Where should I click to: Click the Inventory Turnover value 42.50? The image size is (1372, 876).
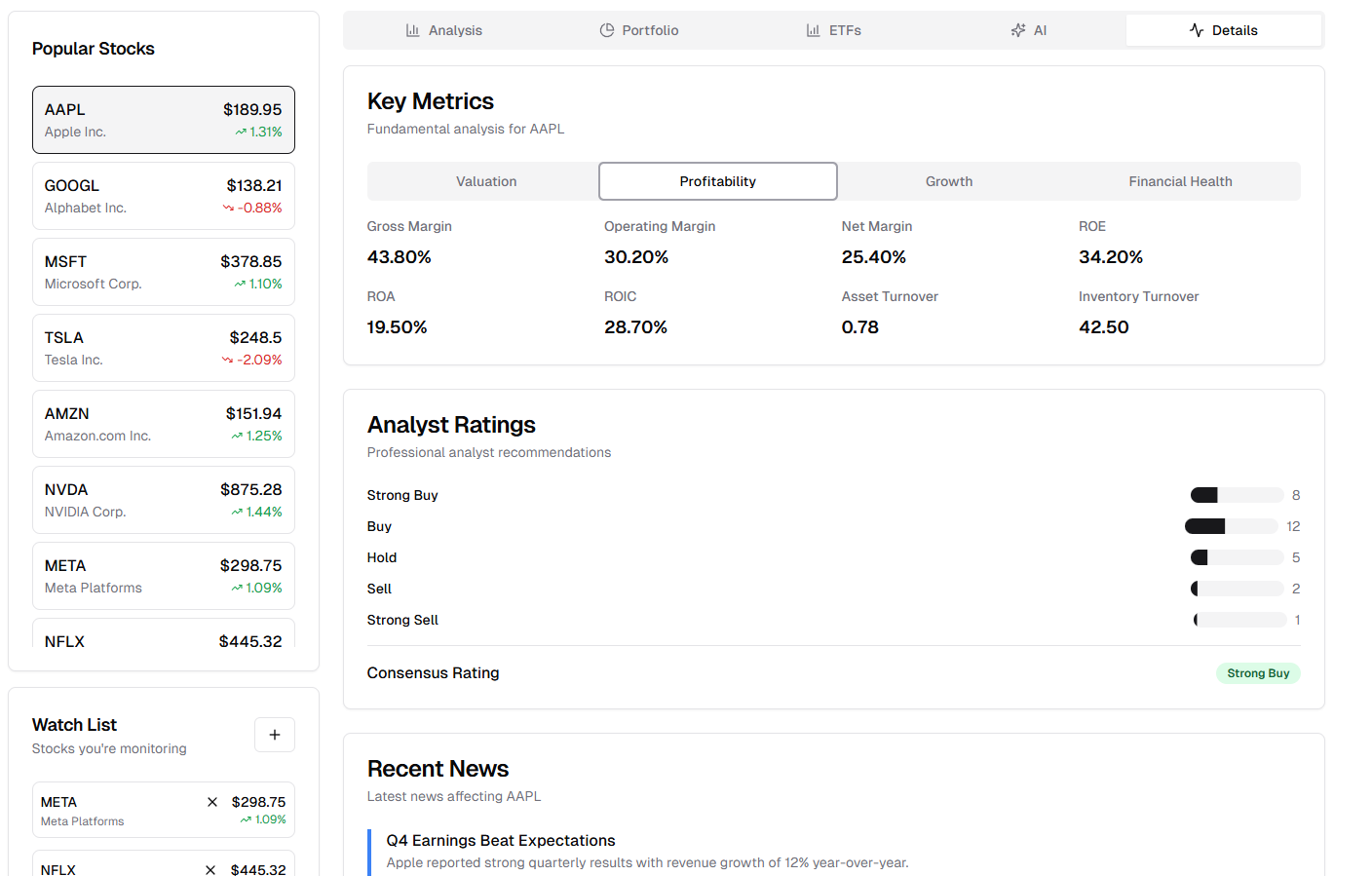pos(1104,327)
